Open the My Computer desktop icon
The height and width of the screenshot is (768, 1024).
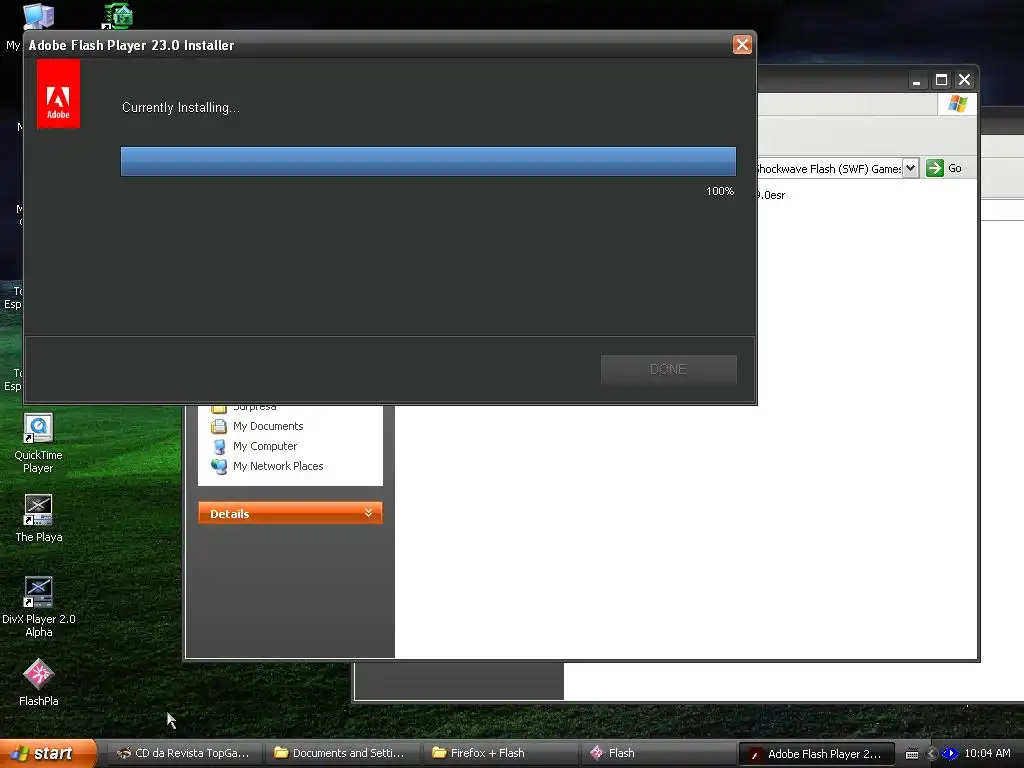38,16
